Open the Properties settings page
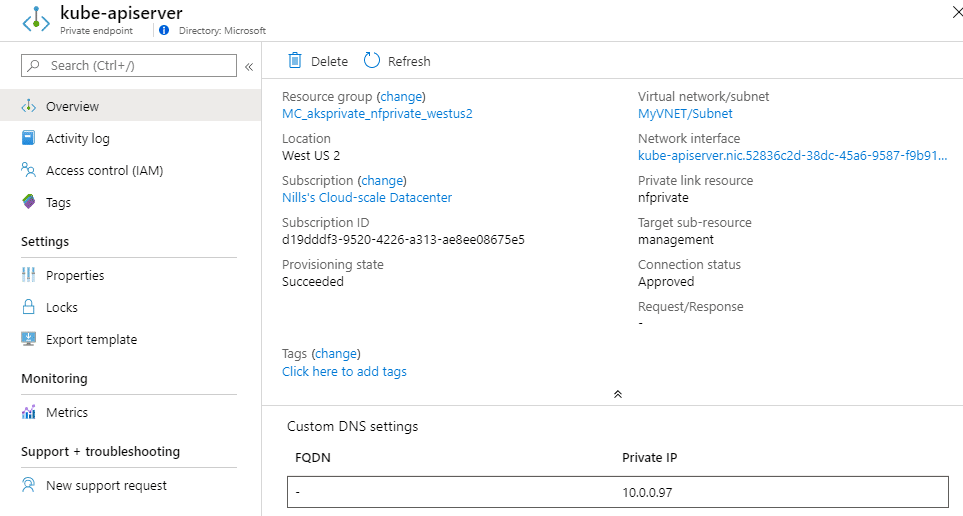Image resolution: width=963 pixels, height=516 pixels. (x=75, y=275)
